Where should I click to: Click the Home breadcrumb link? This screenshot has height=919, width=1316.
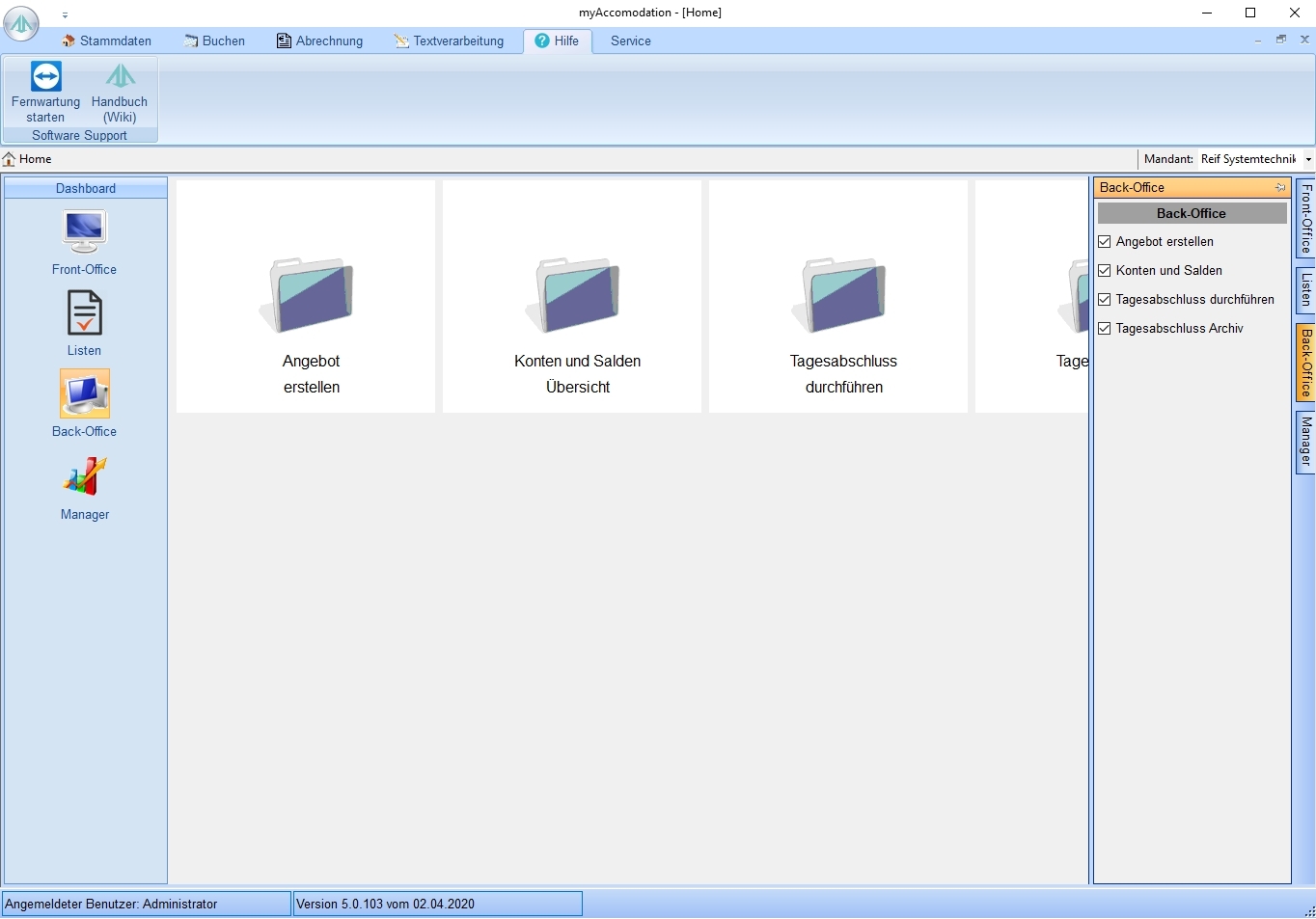35,159
